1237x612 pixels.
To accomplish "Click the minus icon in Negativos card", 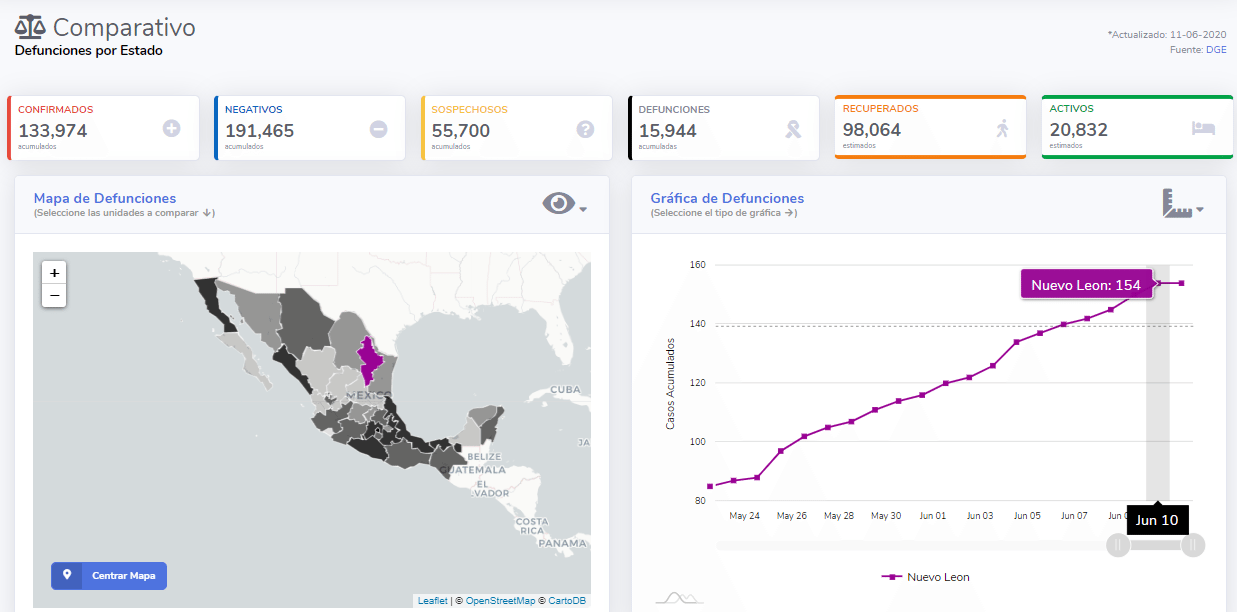I will point(378,128).
